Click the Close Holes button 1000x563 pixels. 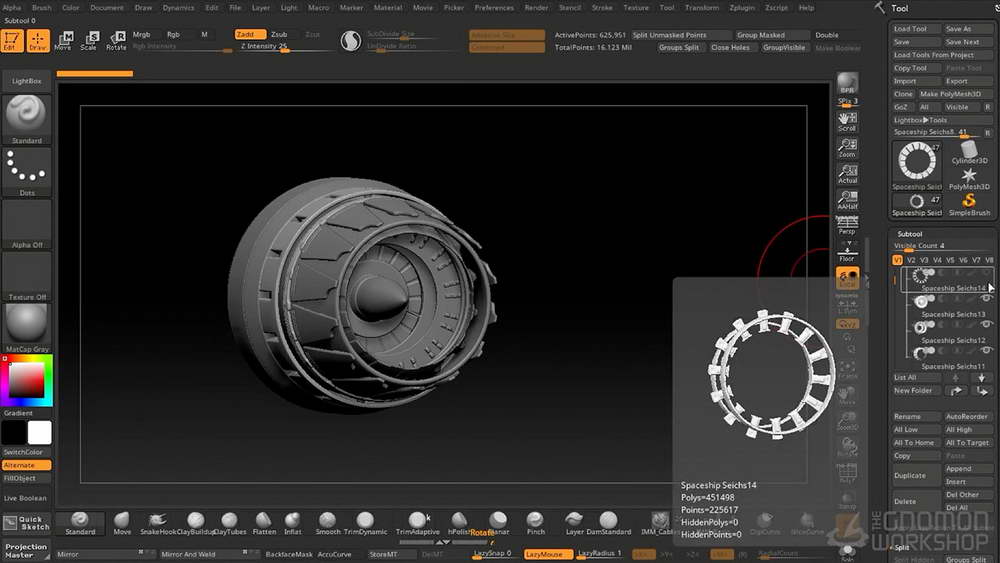731,47
